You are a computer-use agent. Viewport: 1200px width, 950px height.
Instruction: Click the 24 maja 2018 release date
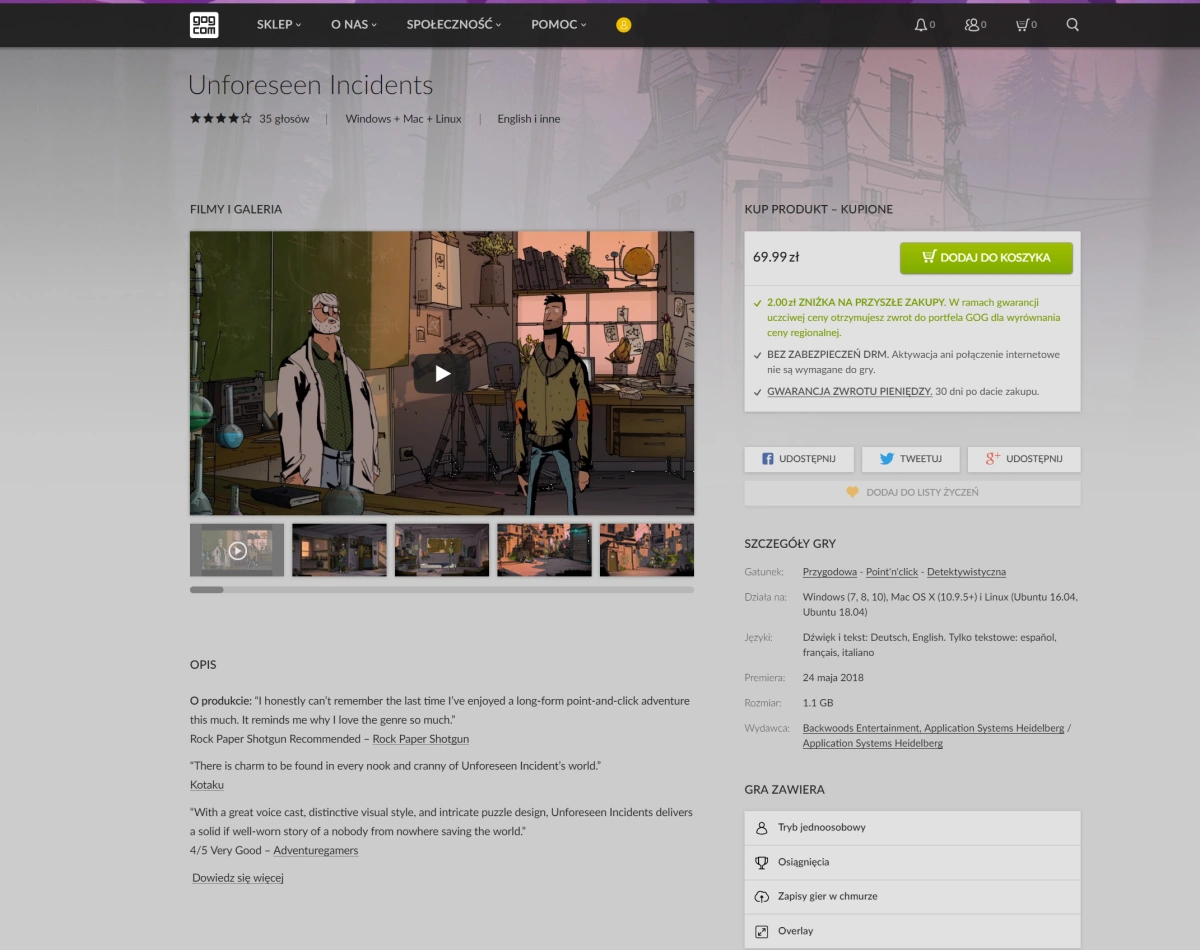(x=833, y=678)
